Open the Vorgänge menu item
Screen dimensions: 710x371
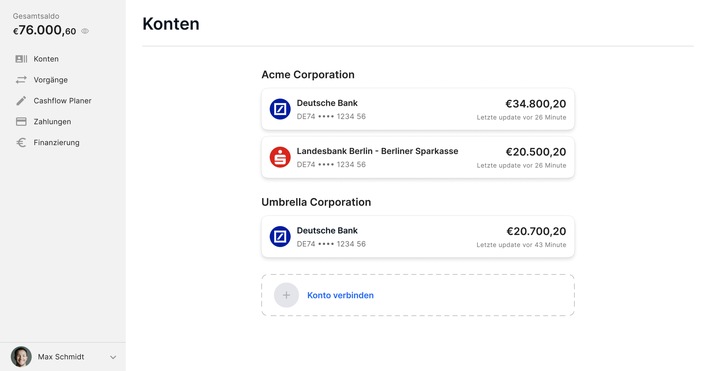50,80
